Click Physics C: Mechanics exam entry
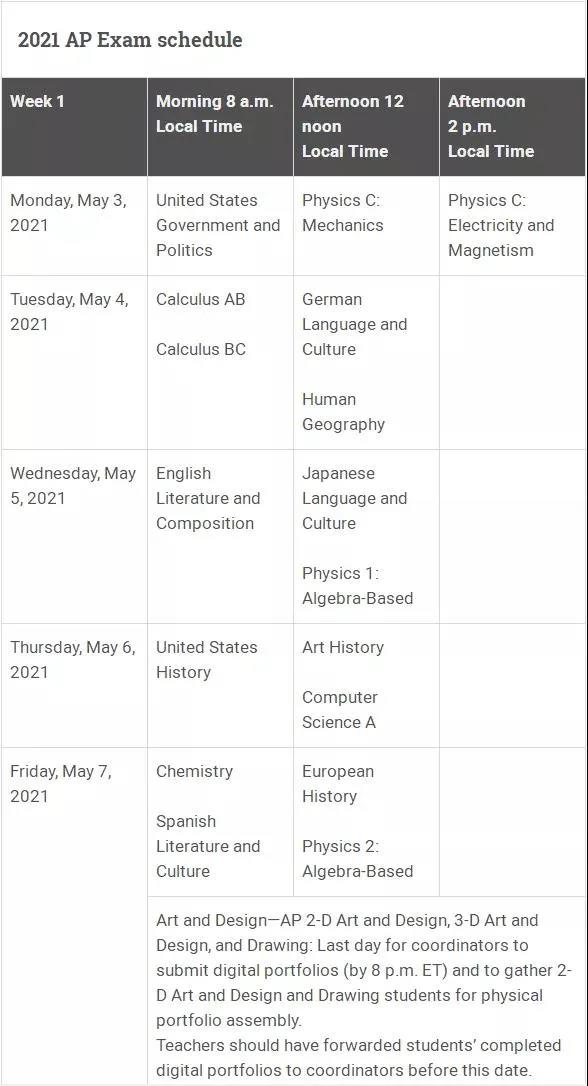 click(x=343, y=213)
